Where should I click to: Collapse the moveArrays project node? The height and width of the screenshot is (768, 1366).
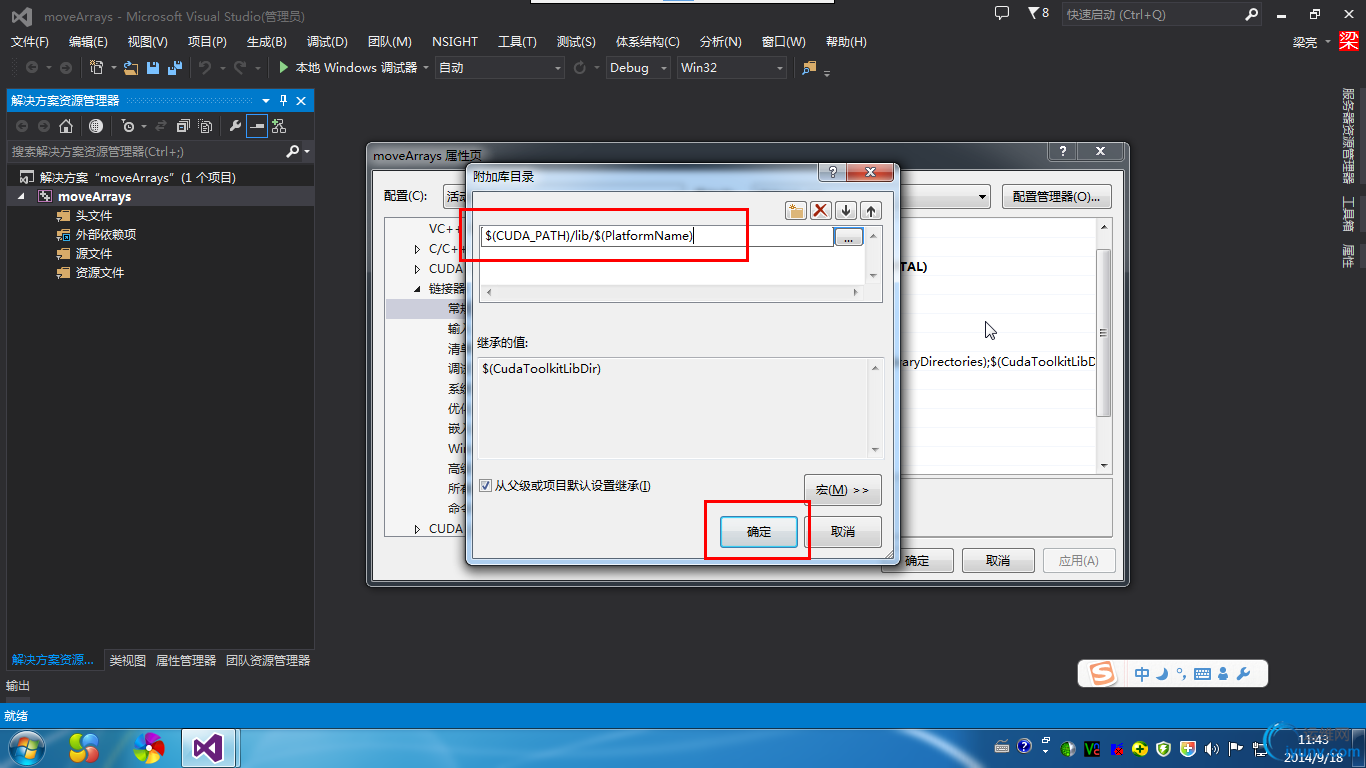22,197
